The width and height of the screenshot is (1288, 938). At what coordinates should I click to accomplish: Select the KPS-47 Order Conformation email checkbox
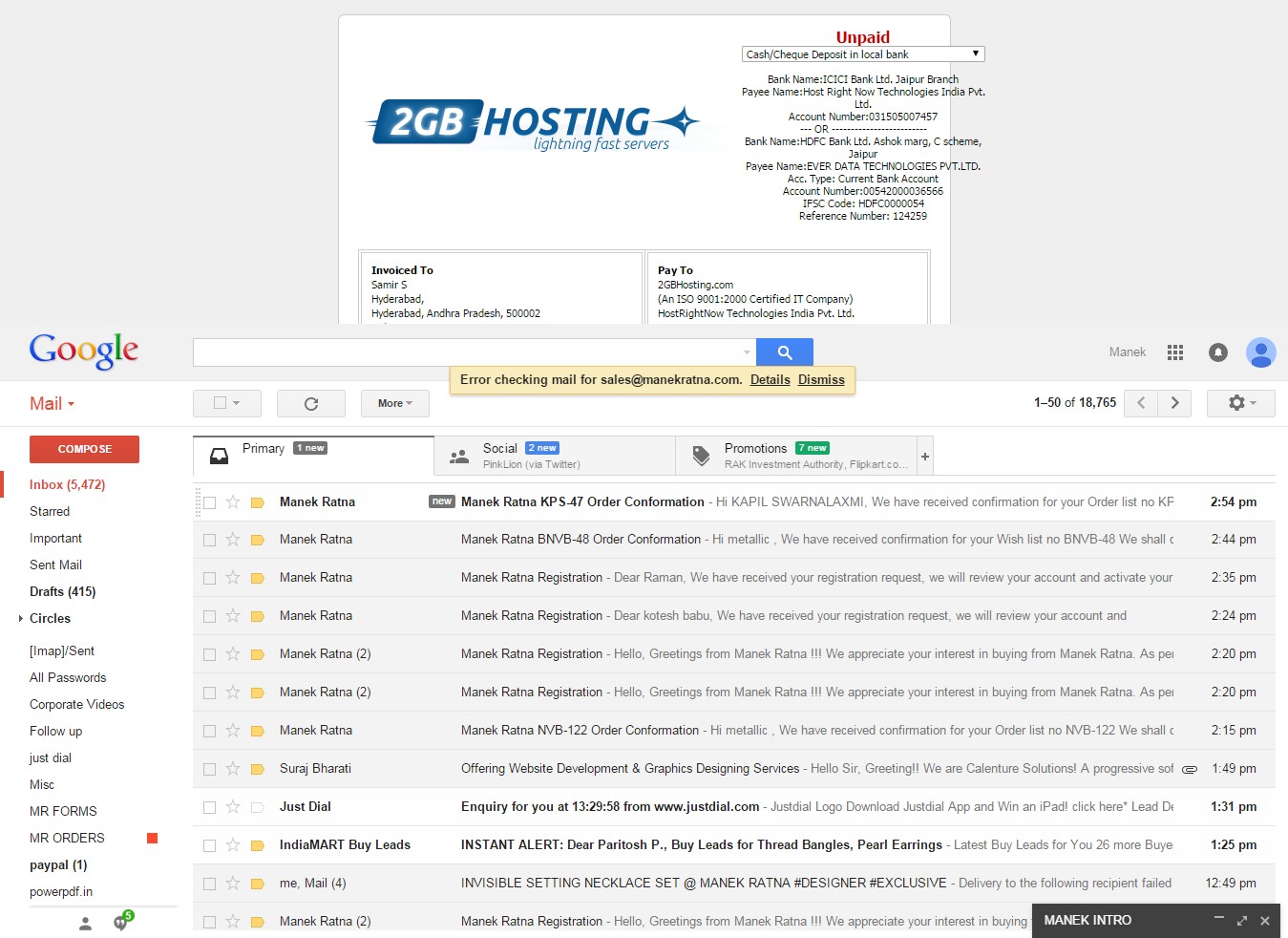click(209, 502)
